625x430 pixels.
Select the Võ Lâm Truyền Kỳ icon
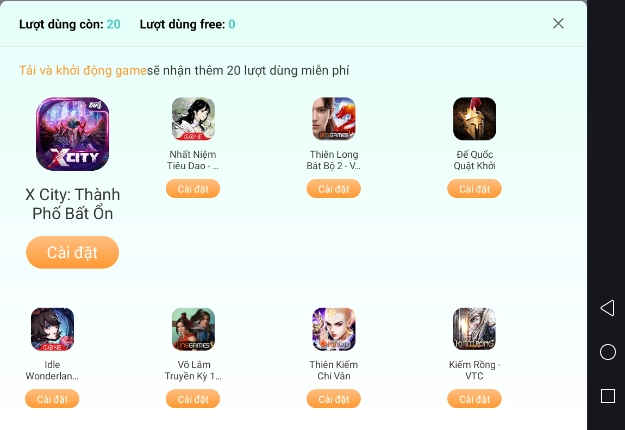tap(193, 329)
